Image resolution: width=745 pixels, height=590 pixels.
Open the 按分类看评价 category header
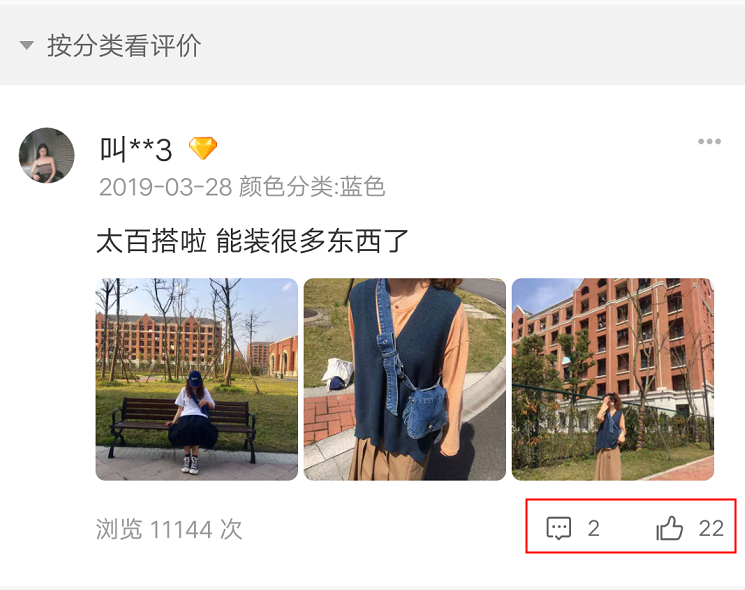pyautogui.click(x=124, y=46)
